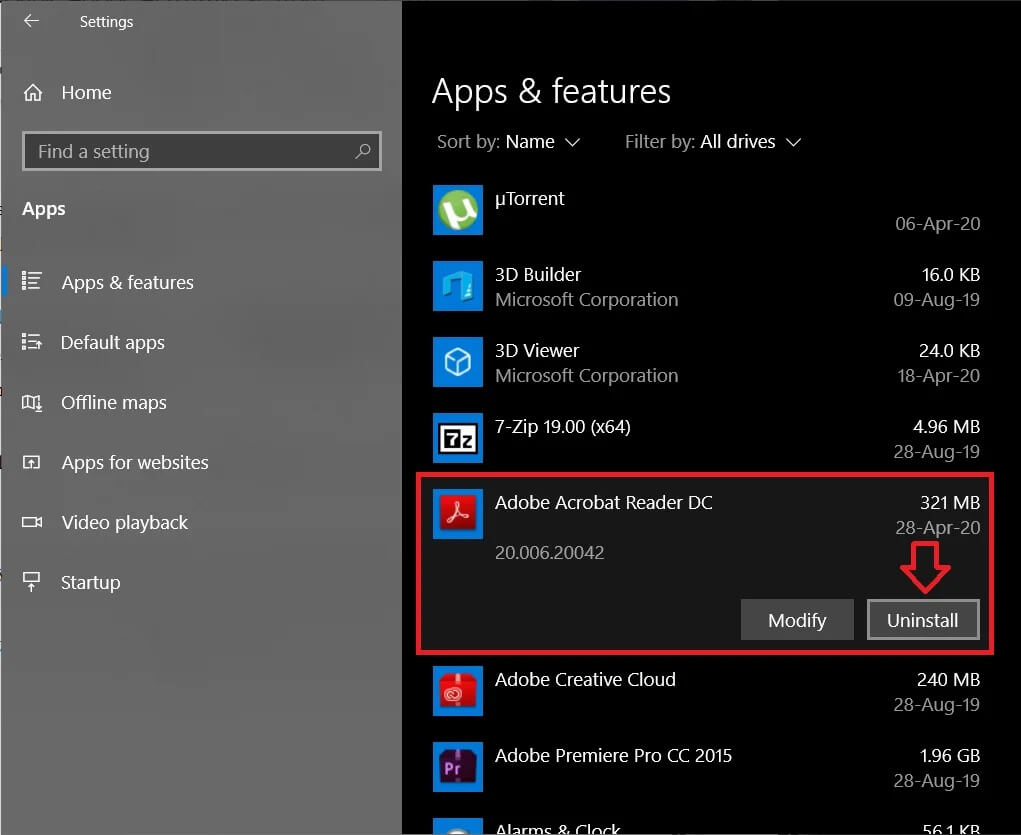Click Microsoft Corporation under 3D Viewer
The width and height of the screenshot is (1021, 835).
[x=586, y=376]
